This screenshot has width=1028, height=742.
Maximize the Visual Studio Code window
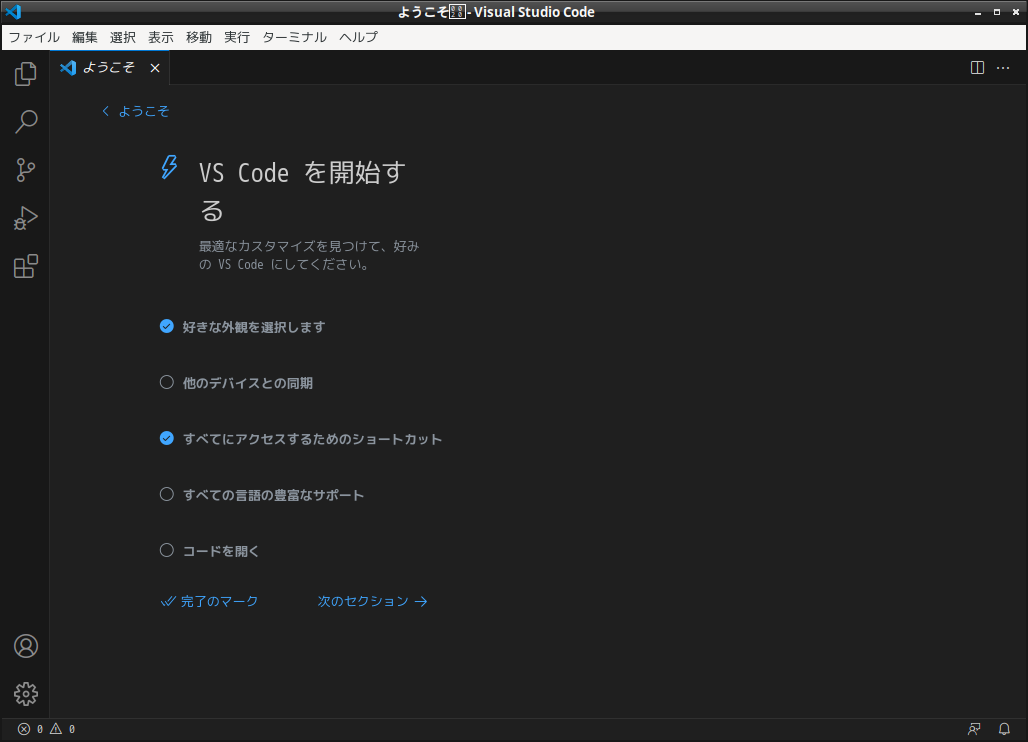[x=997, y=12]
